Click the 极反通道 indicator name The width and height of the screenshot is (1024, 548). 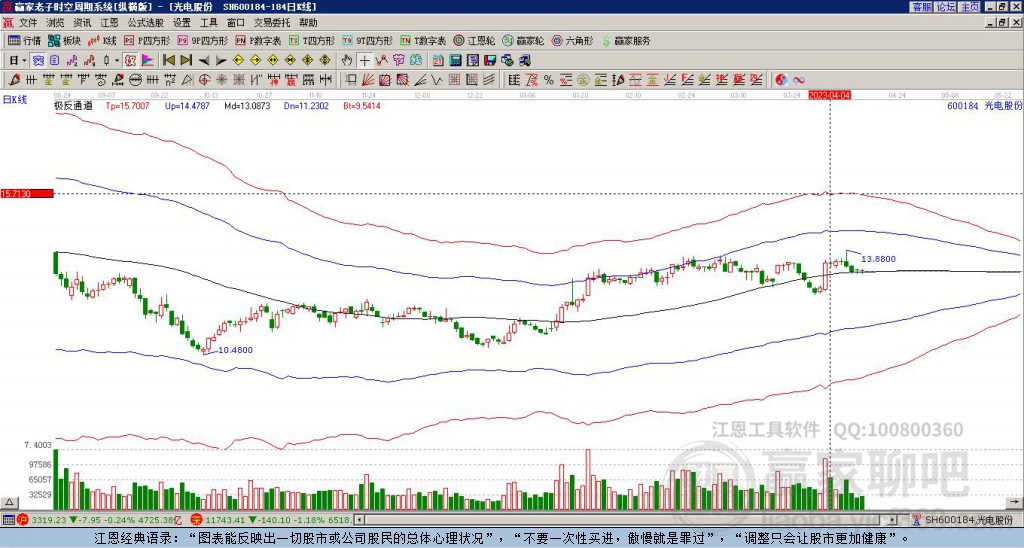click(73, 105)
